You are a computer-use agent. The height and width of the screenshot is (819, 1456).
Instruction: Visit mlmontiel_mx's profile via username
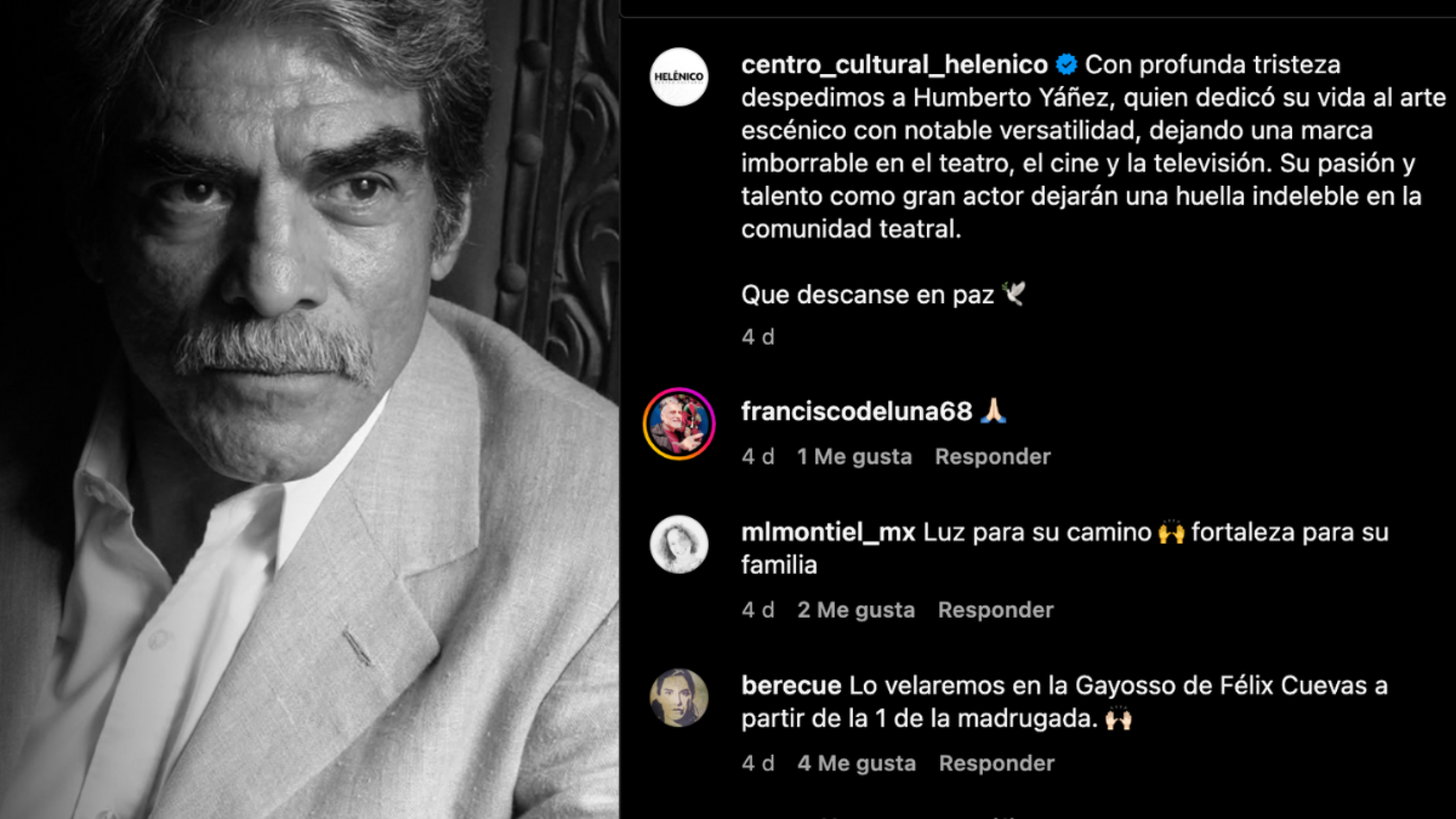[828, 533]
